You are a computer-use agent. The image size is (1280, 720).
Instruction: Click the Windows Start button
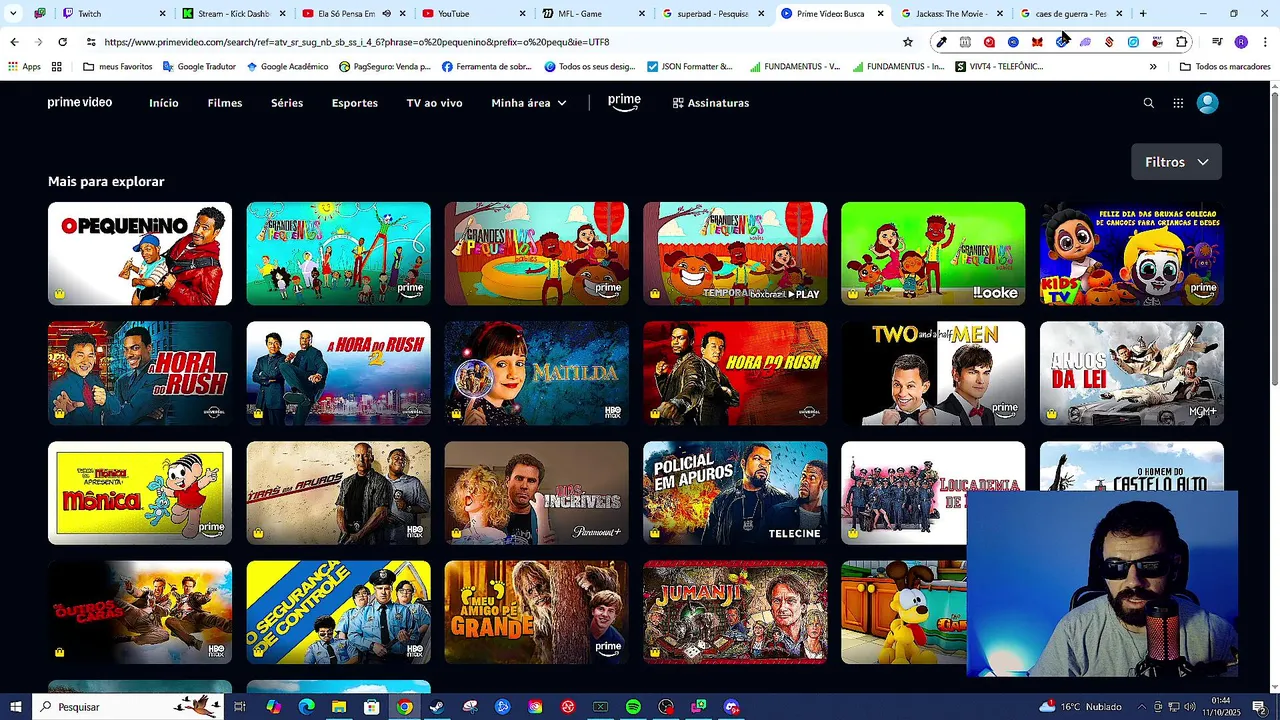coord(15,707)
